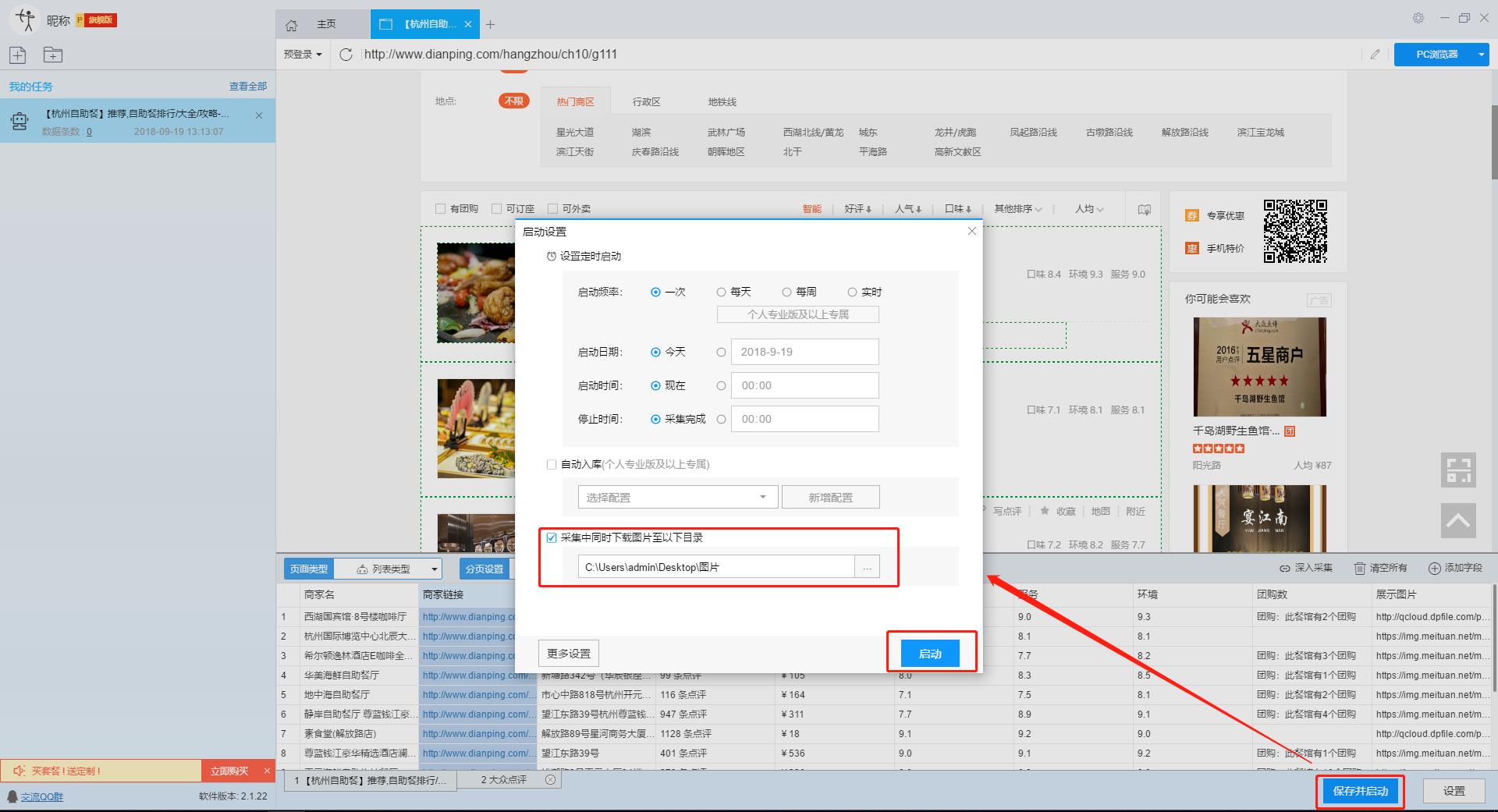Click the 2018-9-19 date field

click(x=804, y=352)
